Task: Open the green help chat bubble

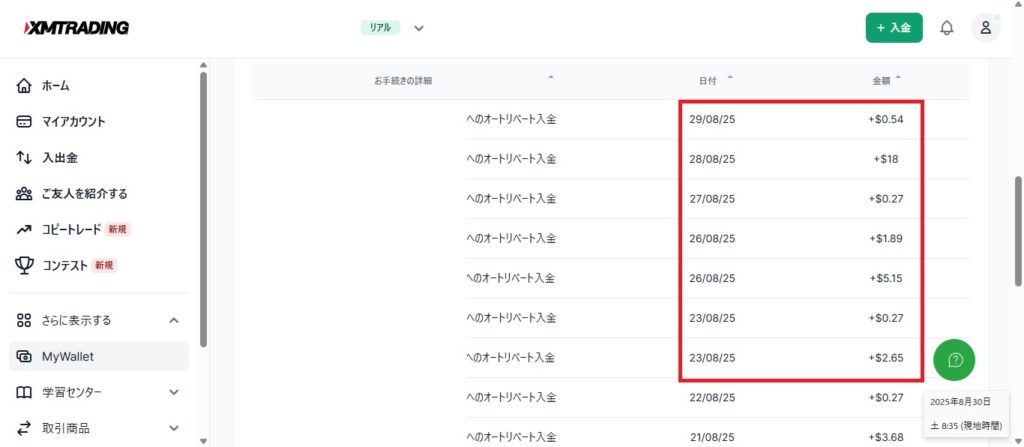Action: click(x=954, y=359)
